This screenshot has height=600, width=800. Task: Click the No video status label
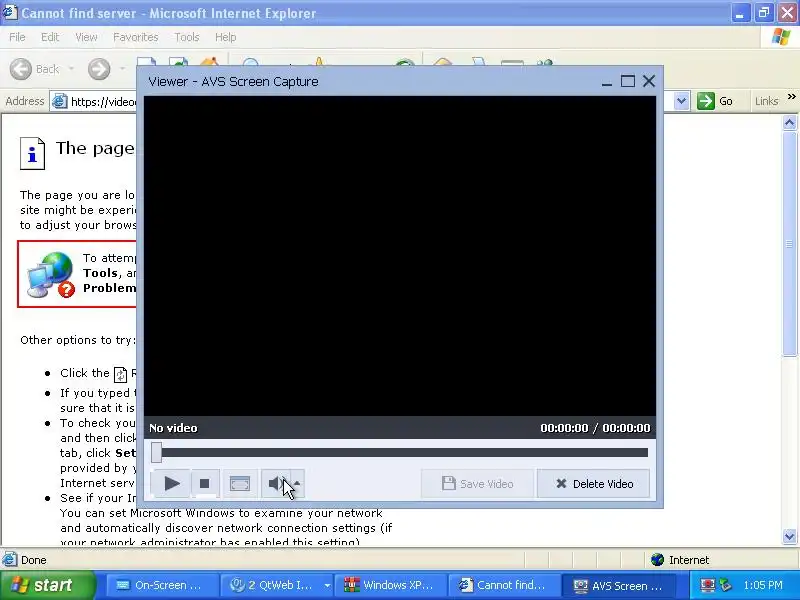pos(173,428)
